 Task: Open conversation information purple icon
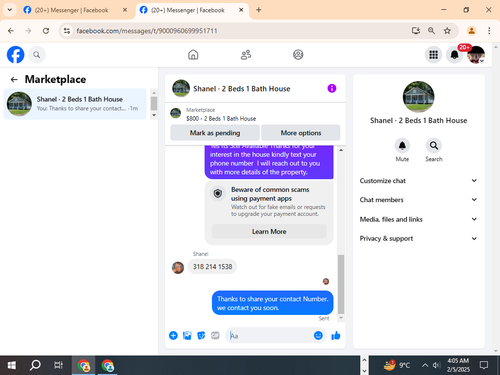332,88
